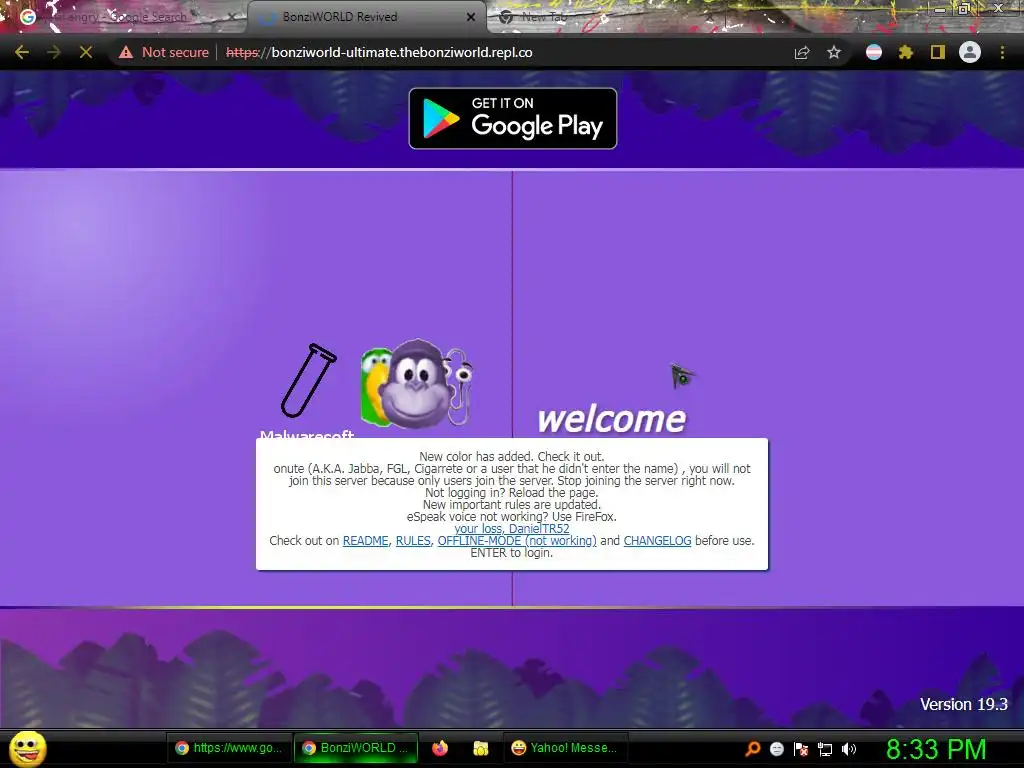Open the Chrome profile avatar
The image size is (1024, 768).
coord(970,52)
